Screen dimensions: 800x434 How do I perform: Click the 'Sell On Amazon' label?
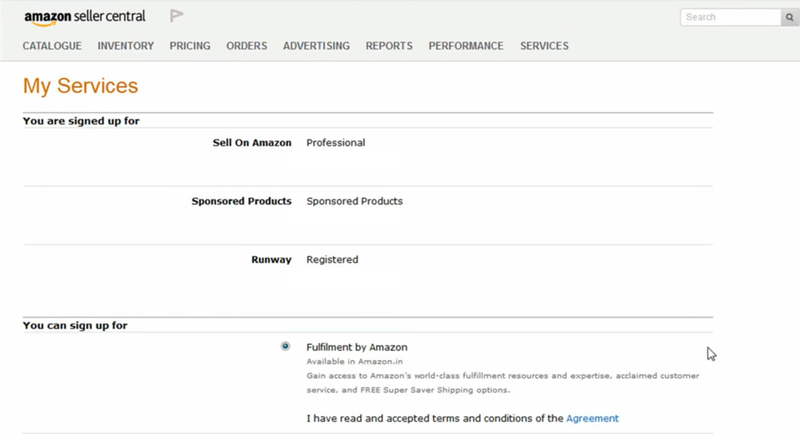(252, 143)
